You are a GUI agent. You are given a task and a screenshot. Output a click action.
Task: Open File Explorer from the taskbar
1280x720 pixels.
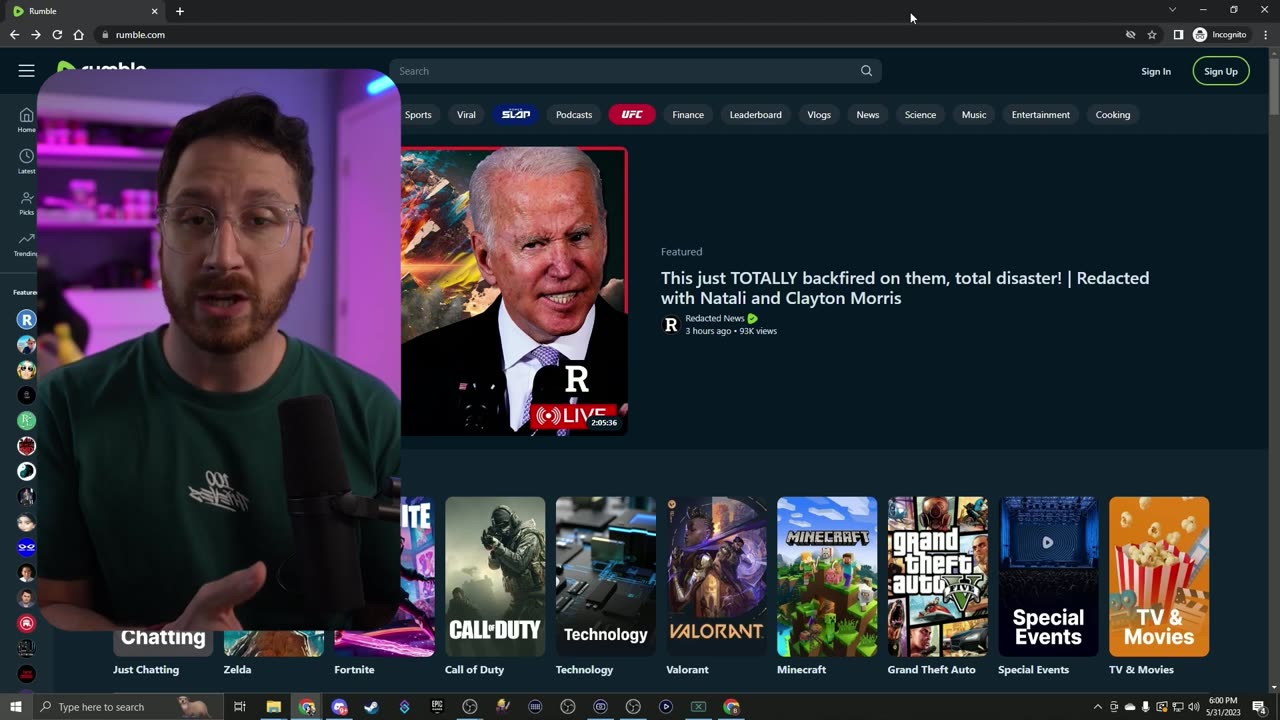(273, 707)
